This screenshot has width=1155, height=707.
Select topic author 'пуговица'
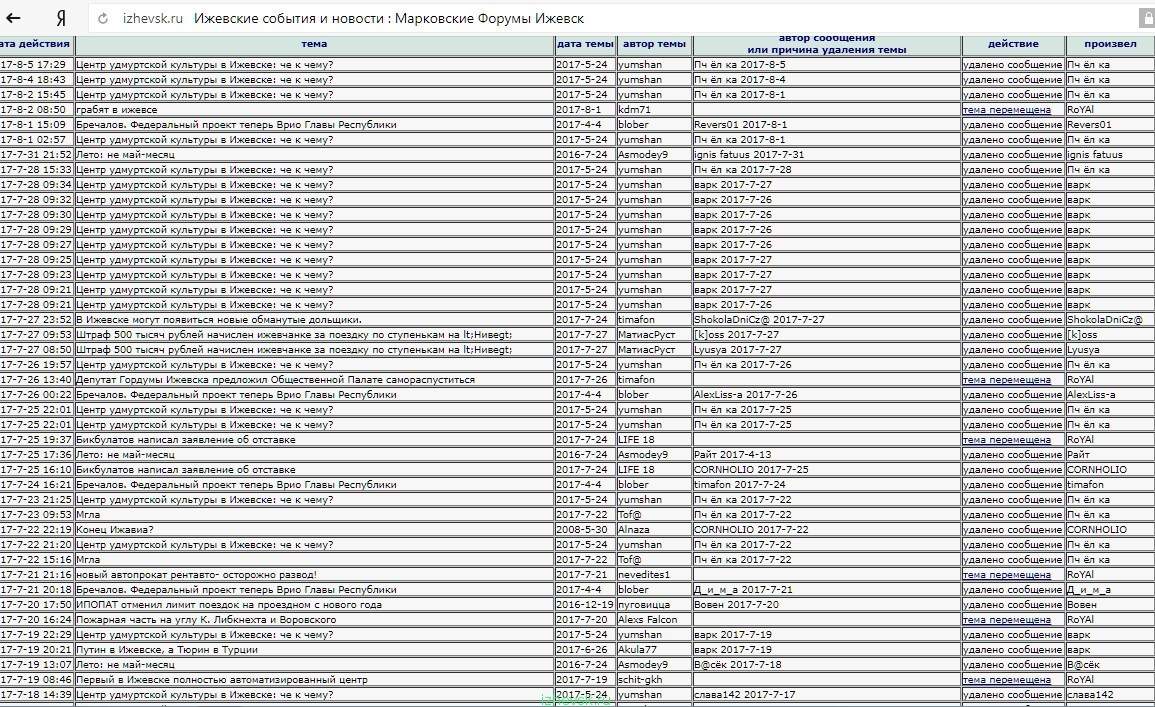coord(644,605)
